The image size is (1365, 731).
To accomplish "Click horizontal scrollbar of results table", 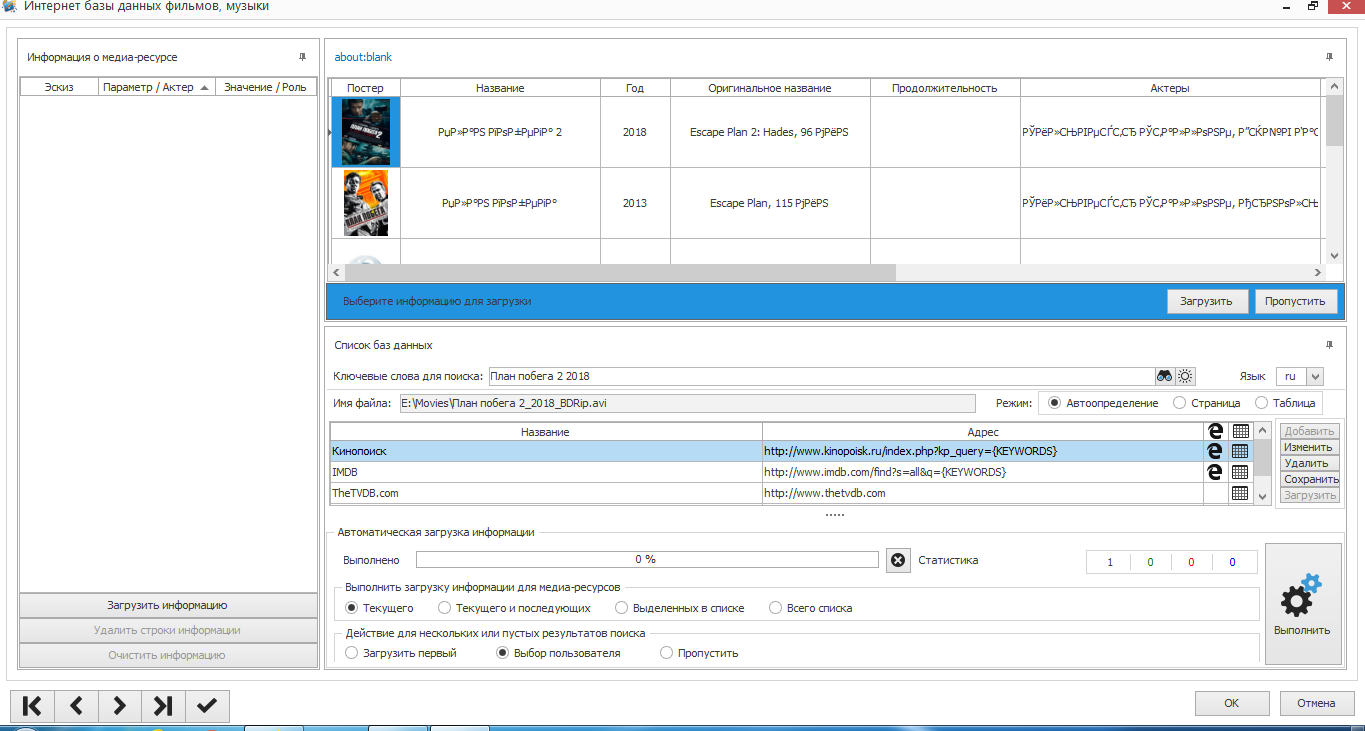I will [618, 272].
